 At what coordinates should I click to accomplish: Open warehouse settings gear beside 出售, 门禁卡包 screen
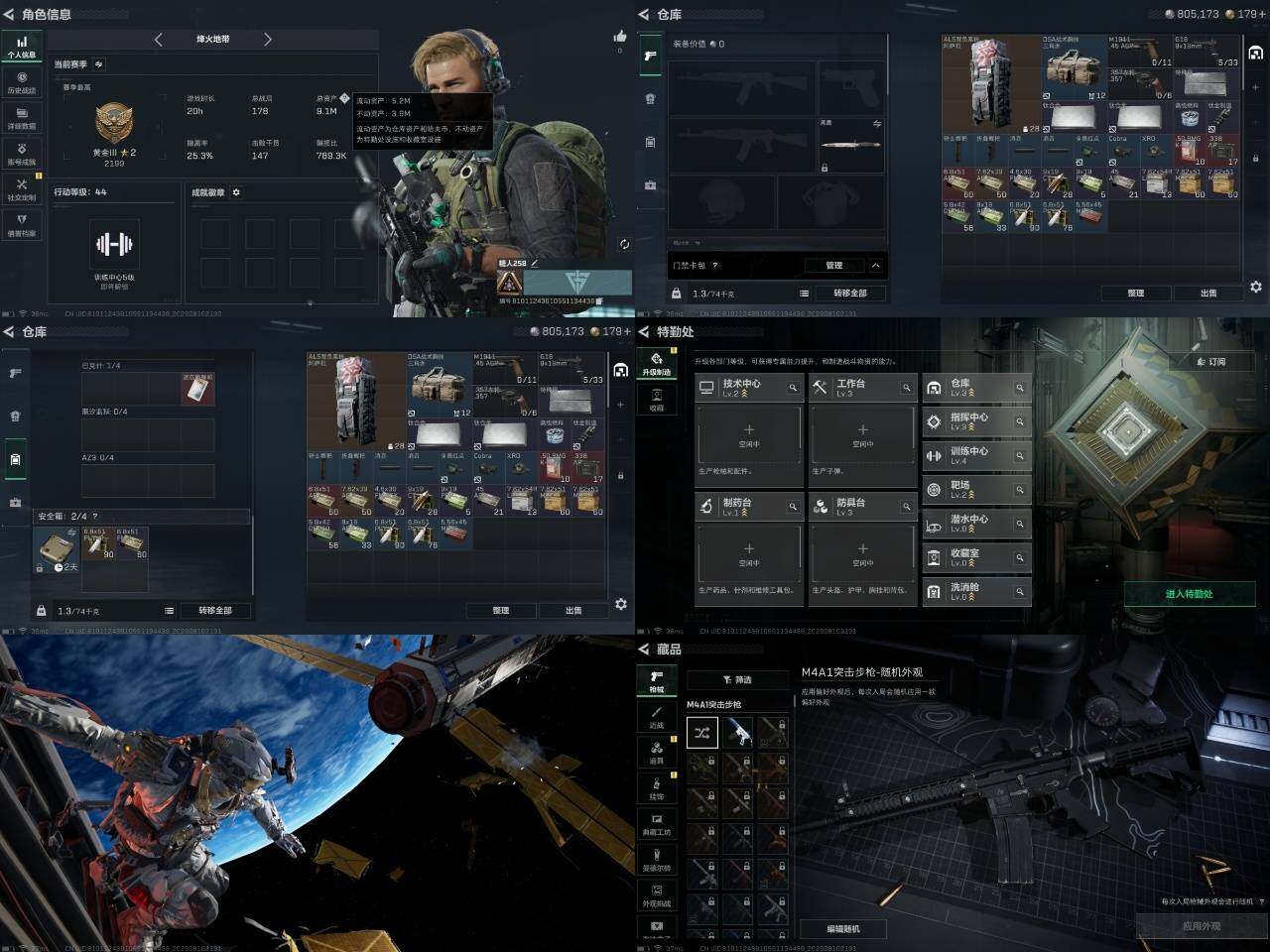(1256, 287)
